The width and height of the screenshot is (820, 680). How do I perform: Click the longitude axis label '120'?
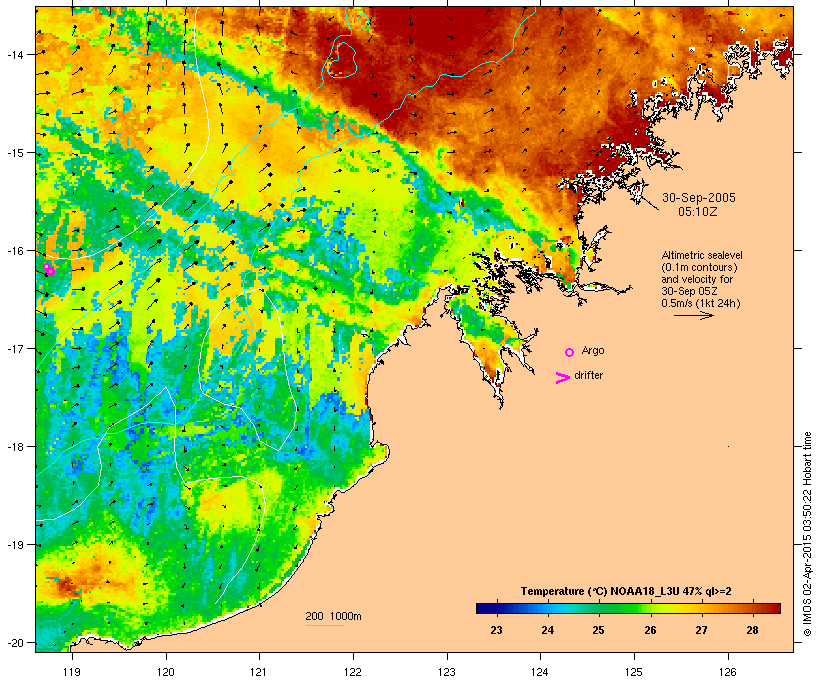tap(166, 672)
